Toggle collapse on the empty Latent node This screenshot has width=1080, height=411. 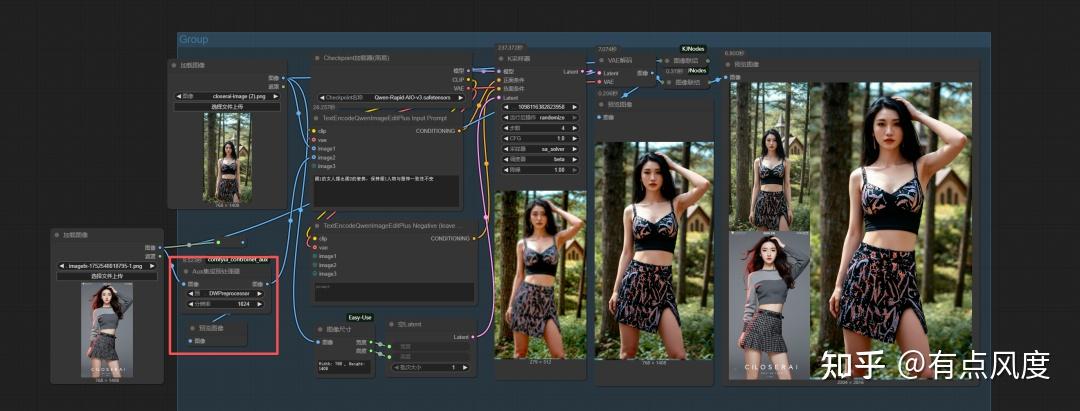click(x=390, y=325)
